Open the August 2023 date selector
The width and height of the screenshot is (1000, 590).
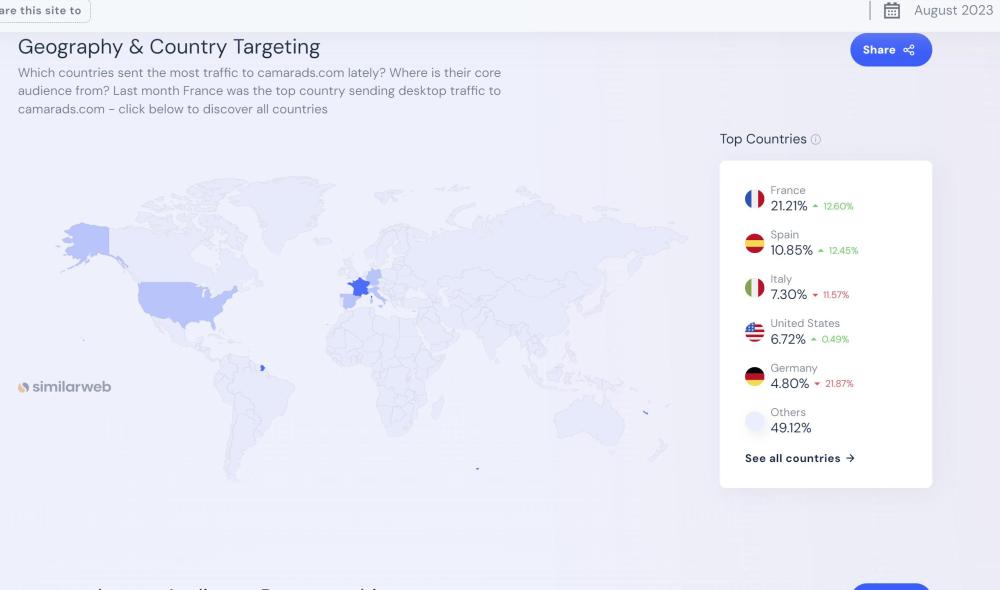click(x=952, y=10)
